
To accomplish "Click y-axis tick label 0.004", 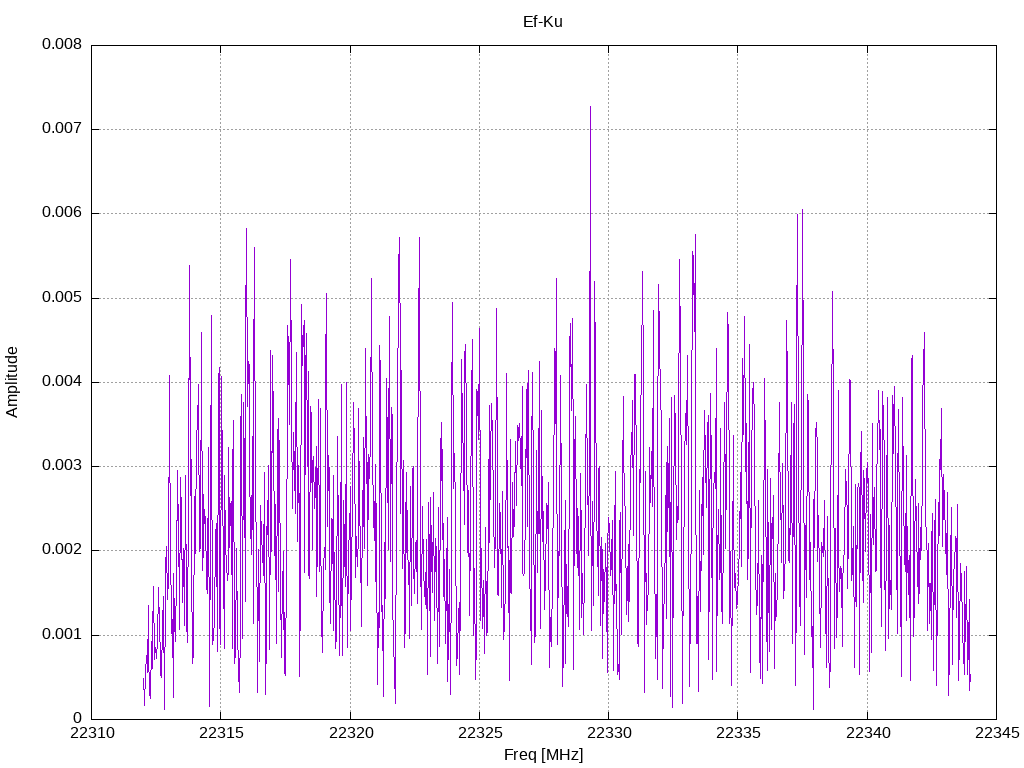I will (62, 382).
